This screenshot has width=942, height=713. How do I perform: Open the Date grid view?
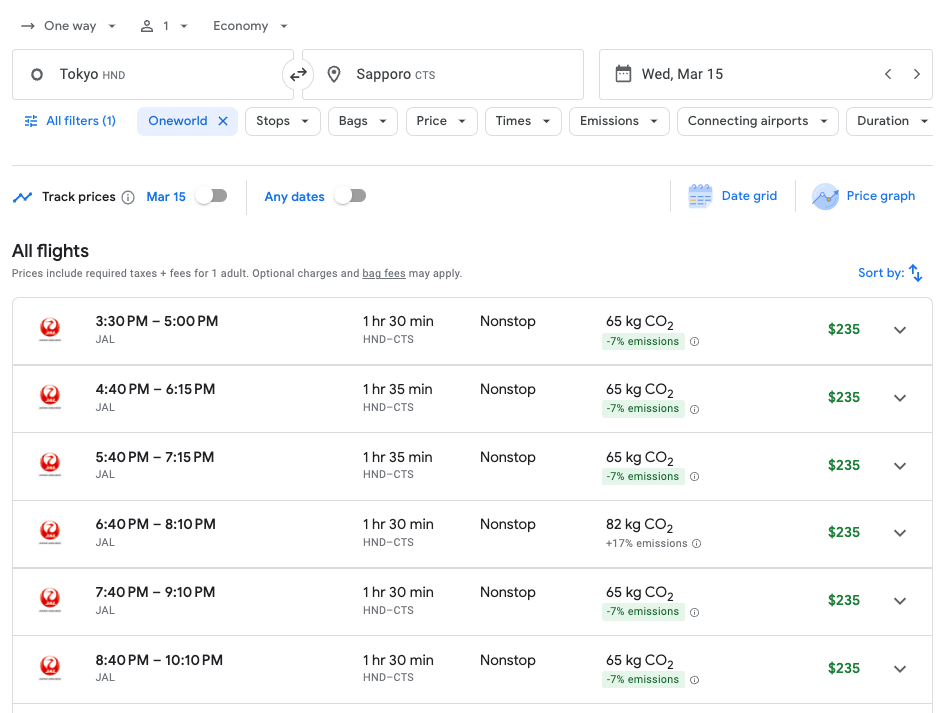[733, 195]
